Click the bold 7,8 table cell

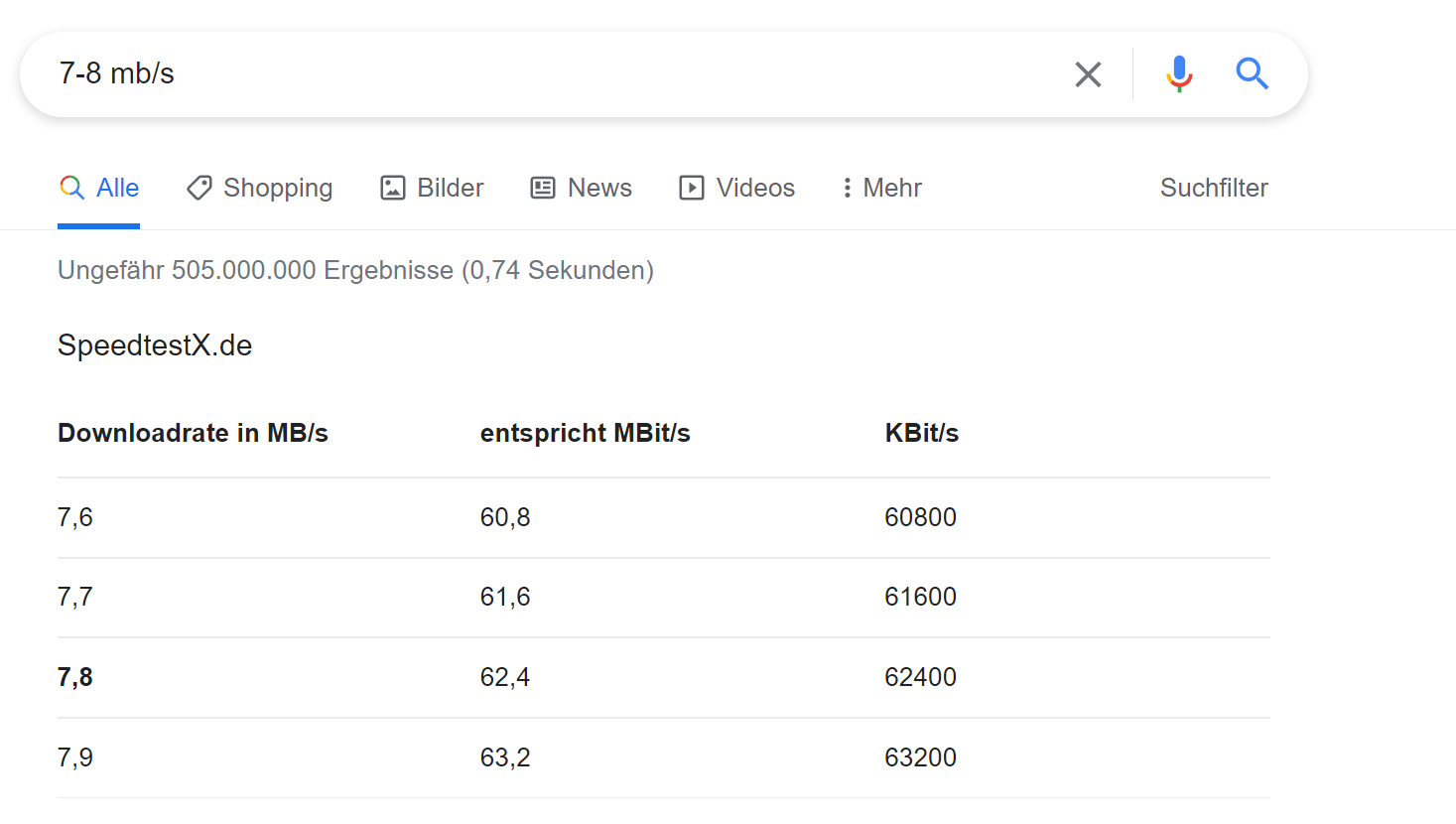click(x=75, y=677)
